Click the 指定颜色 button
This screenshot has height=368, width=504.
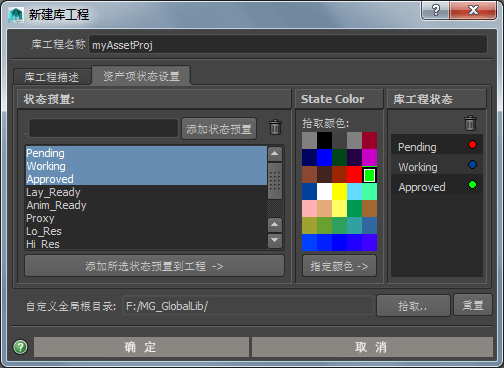[x=339, y=266]
